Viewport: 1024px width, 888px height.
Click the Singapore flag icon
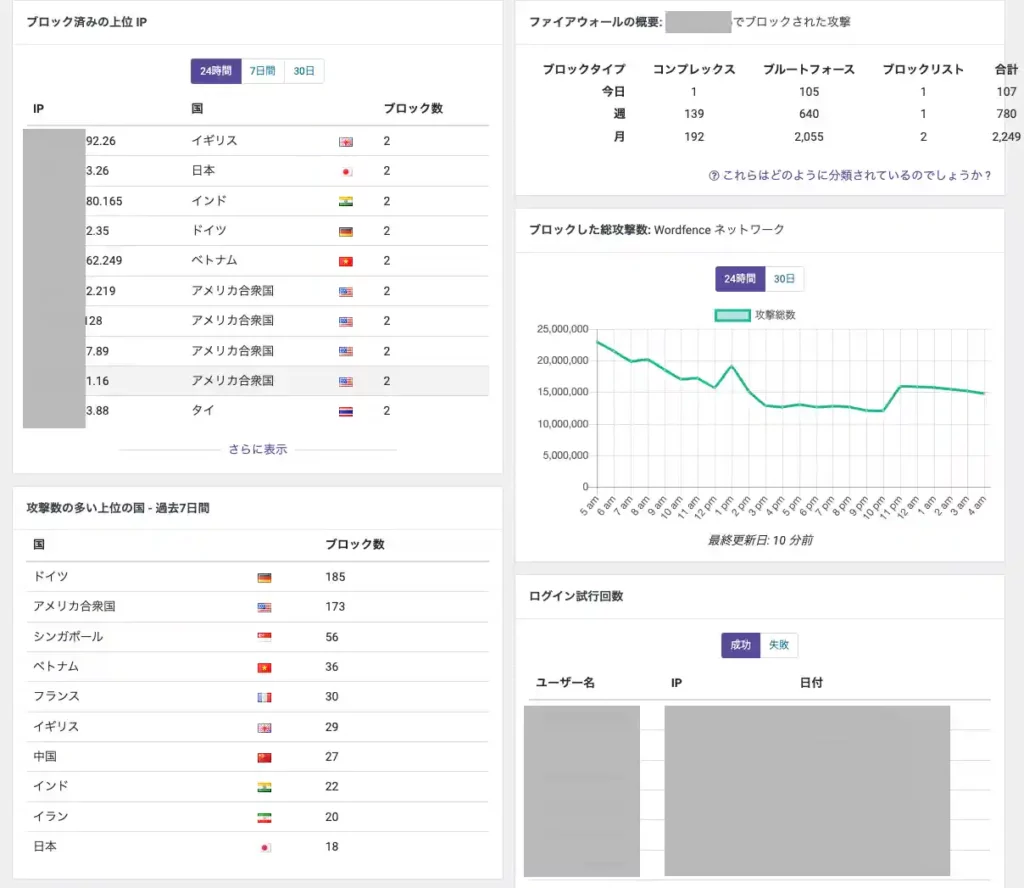point(264,637)
